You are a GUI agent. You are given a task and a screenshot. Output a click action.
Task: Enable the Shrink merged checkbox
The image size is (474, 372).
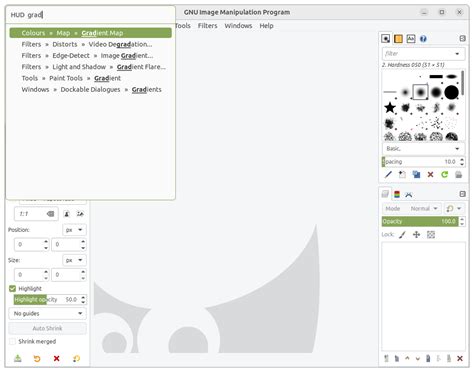tap(12, 342)
